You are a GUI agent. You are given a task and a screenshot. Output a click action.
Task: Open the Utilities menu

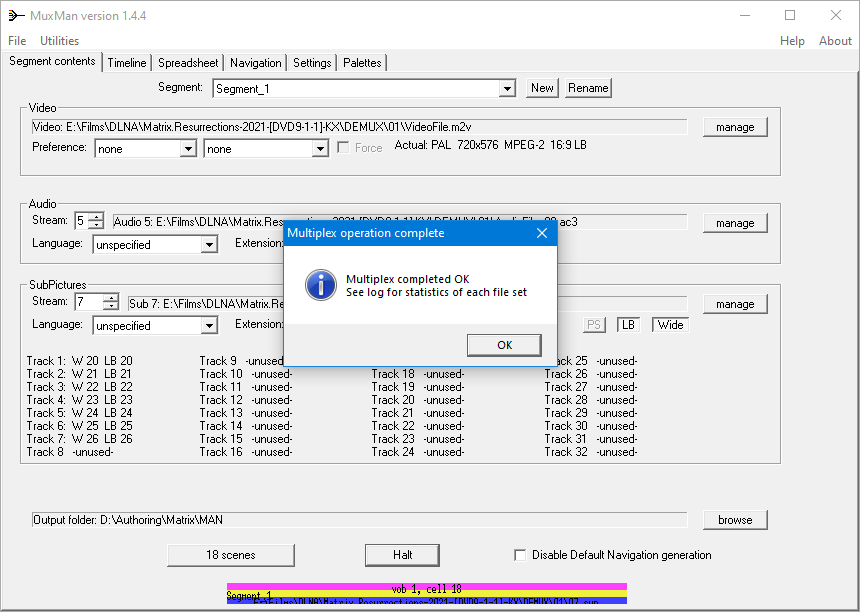click(59, 41)
